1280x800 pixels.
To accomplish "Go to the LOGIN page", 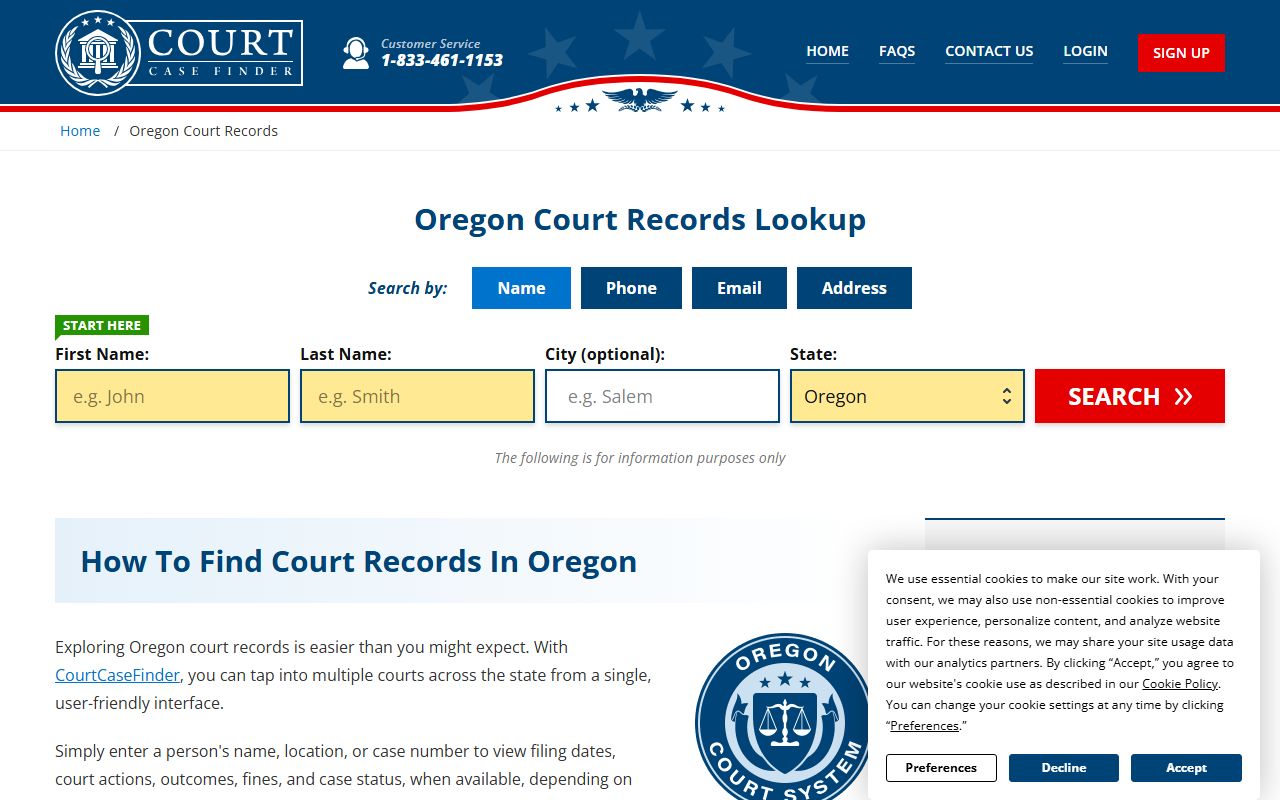I will 1085,51.
